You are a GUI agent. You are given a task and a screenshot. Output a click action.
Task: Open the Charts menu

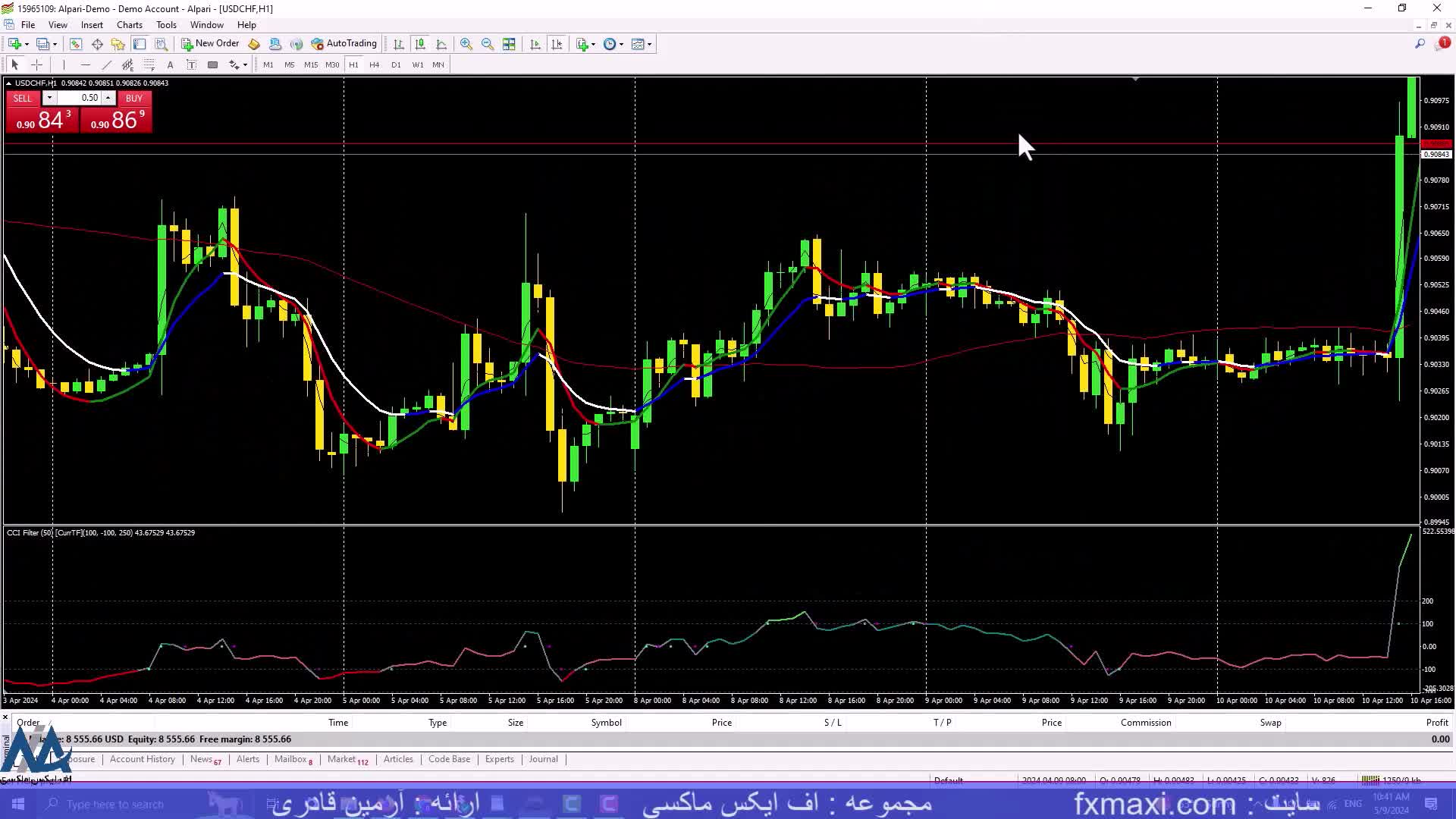(x=129, y=25)
